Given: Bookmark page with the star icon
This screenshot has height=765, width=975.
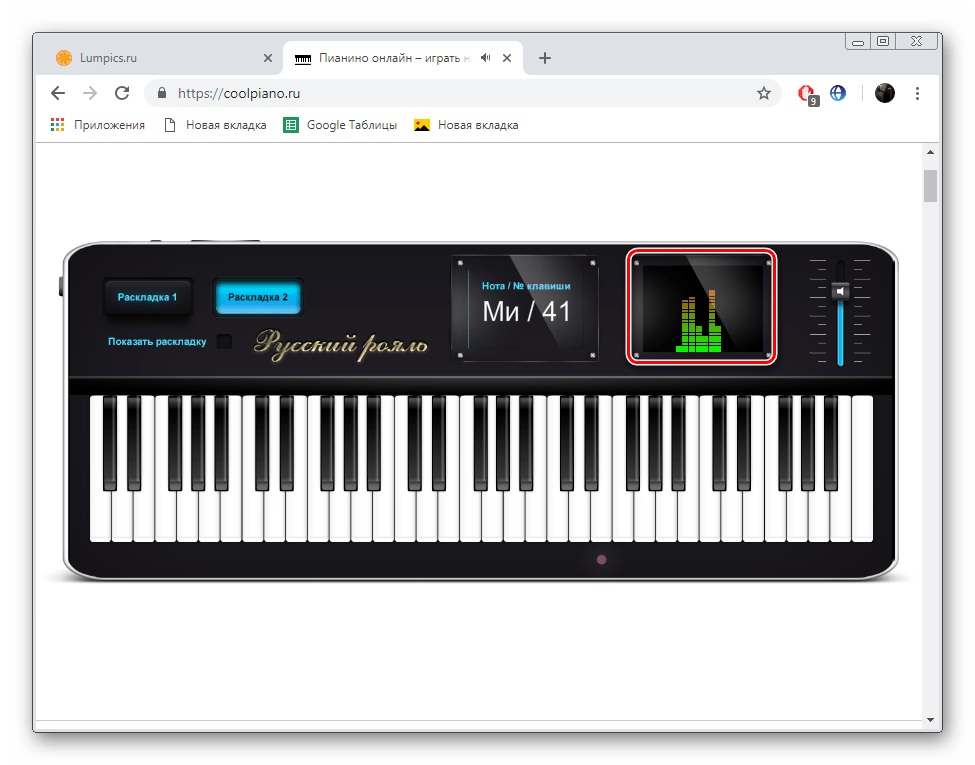Looking at the screenshot, I should coord(764,93).
